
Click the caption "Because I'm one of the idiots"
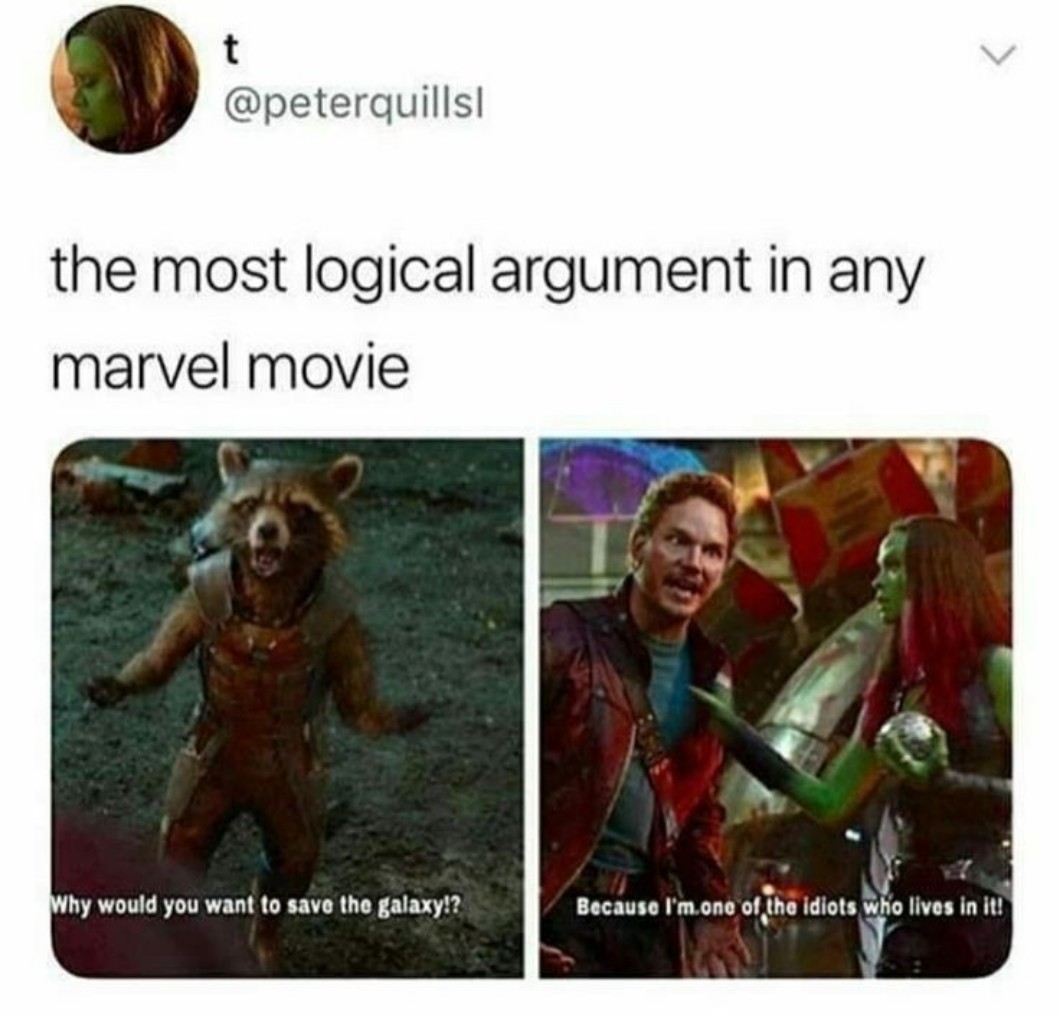coord(718,906)
